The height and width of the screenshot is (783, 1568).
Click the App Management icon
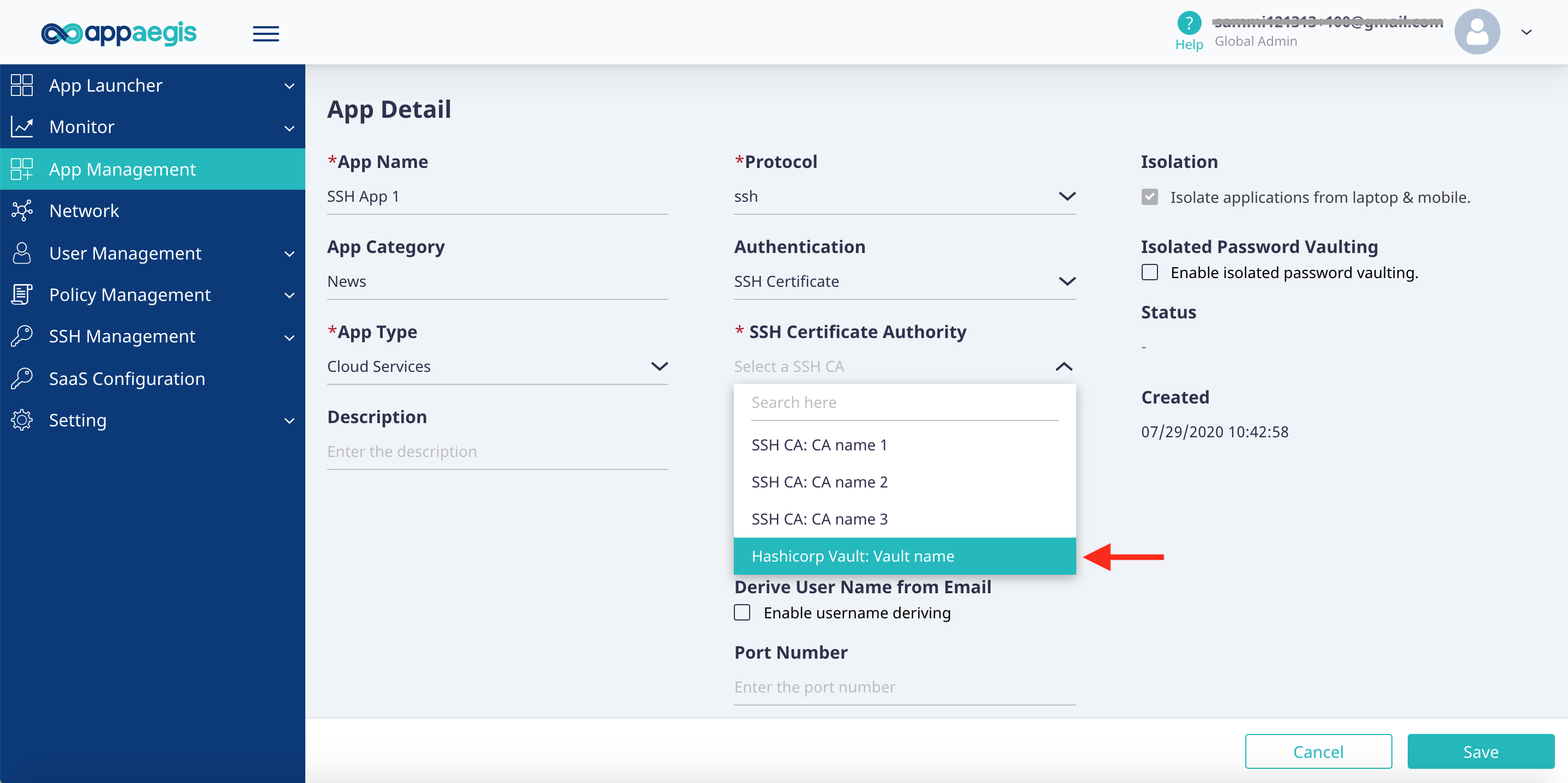22,169
